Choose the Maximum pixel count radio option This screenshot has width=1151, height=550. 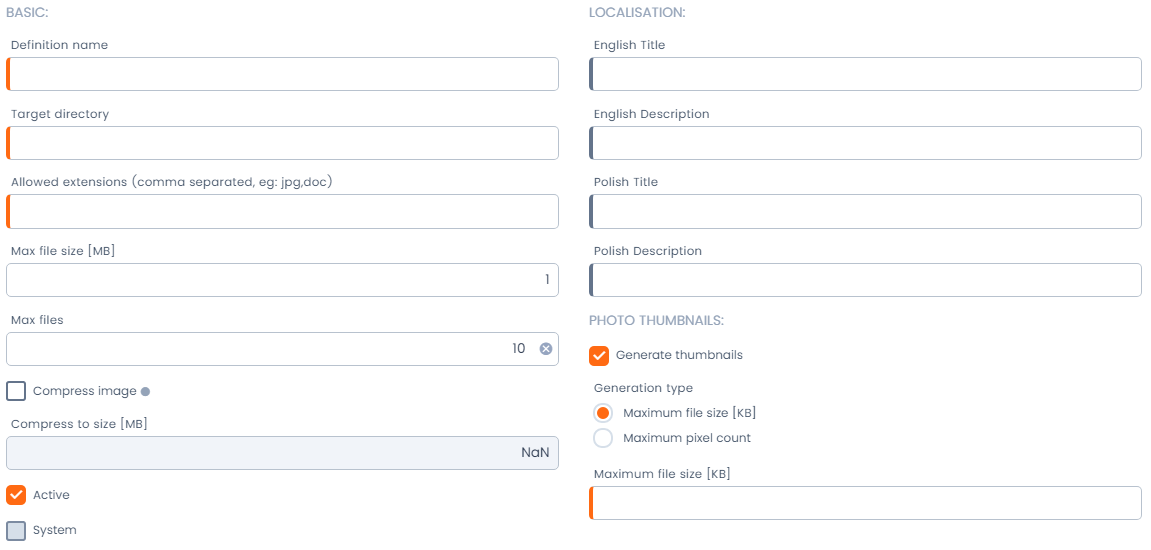[x=603, y=438]
